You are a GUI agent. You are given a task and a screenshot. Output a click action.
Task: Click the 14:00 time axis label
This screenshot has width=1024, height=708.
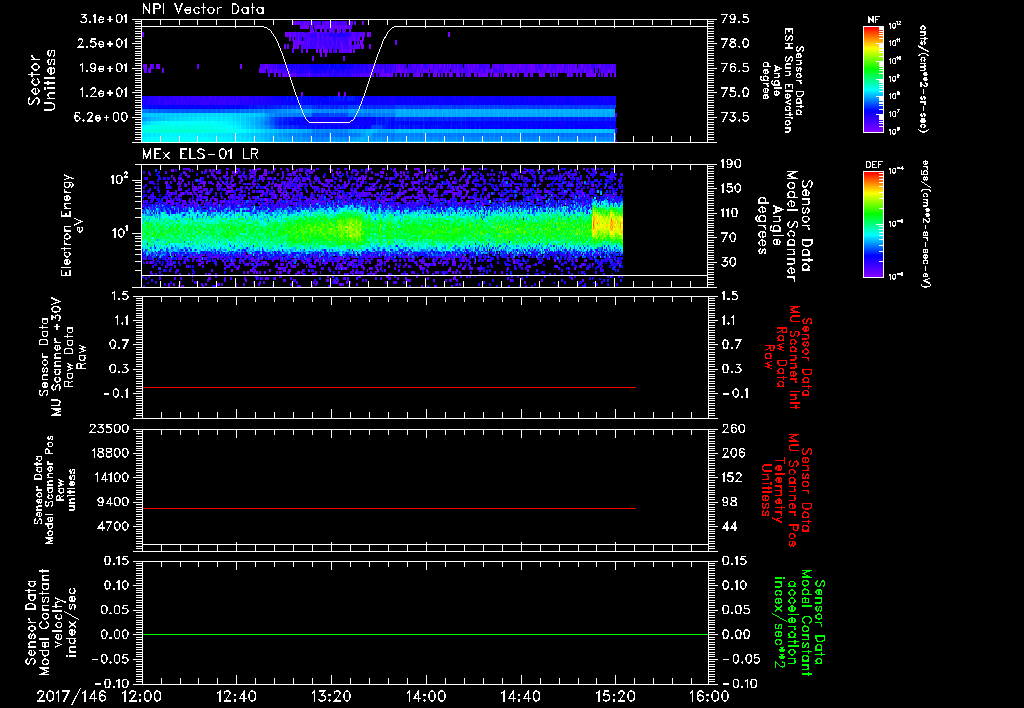(x=426, y=696)
